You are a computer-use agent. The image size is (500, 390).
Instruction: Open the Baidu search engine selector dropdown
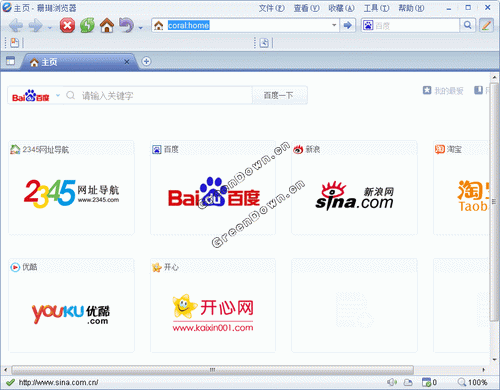click(58, 96)
